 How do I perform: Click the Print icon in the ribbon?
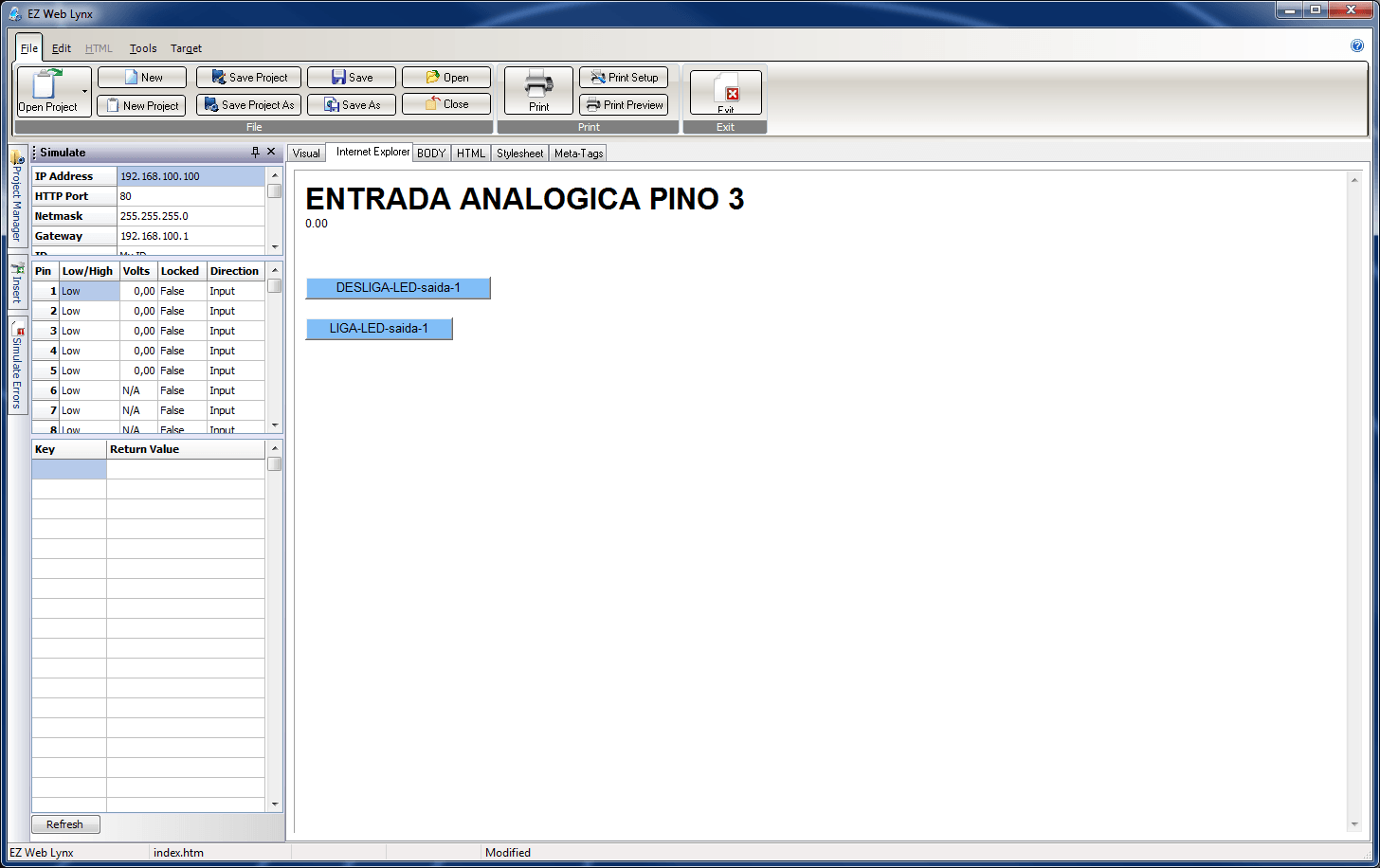(x=538, y=85)
